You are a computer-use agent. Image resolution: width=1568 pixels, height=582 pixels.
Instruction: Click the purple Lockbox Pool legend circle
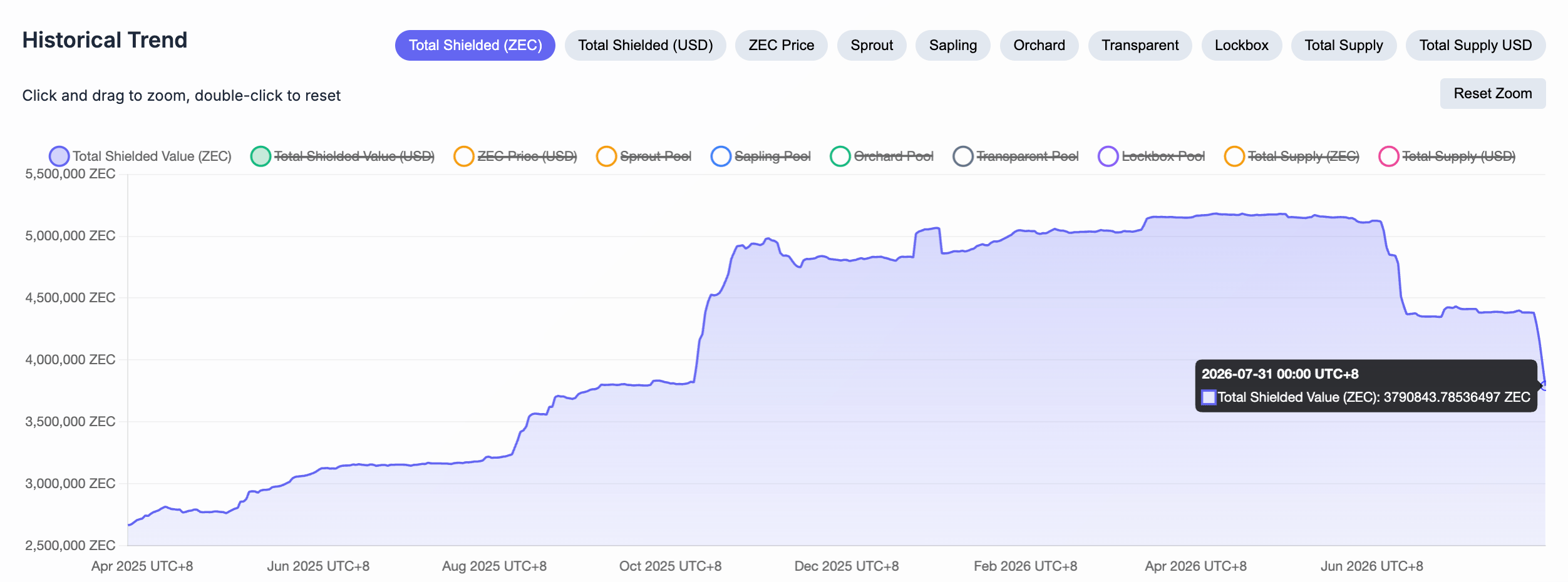tap(1108, 156)
